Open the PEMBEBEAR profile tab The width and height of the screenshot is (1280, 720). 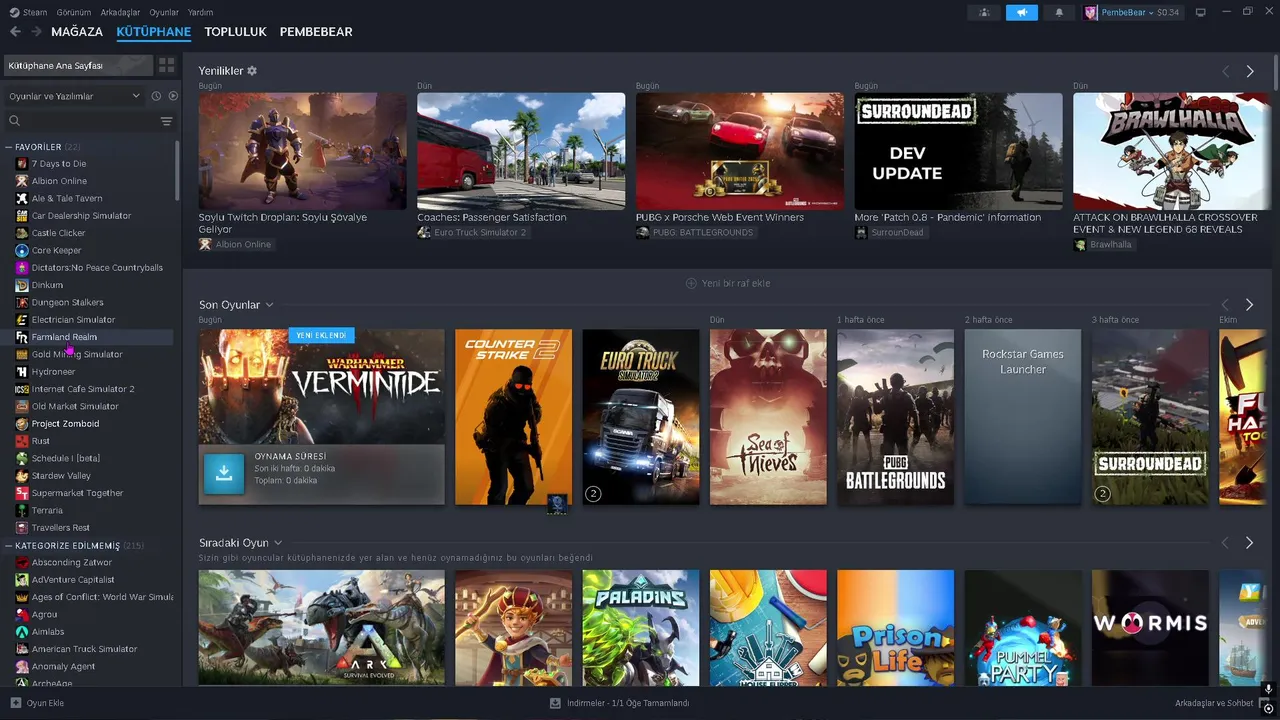(x=316, y=32)
